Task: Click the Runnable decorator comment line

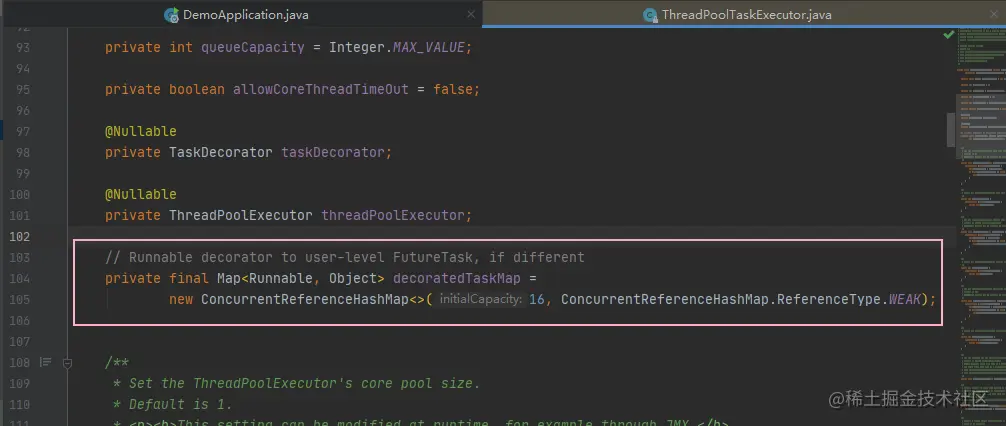Action: pyautogui.click(x=345, y=257)
